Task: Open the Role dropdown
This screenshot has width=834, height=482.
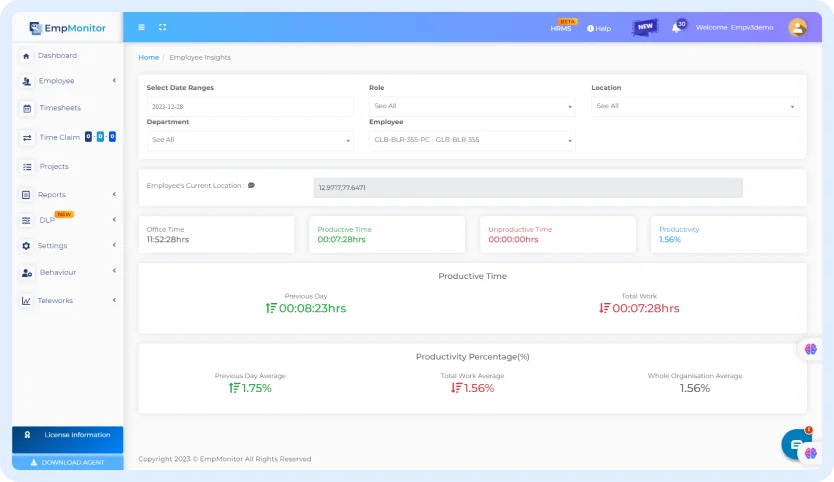Action: click(x=472, y=106)
